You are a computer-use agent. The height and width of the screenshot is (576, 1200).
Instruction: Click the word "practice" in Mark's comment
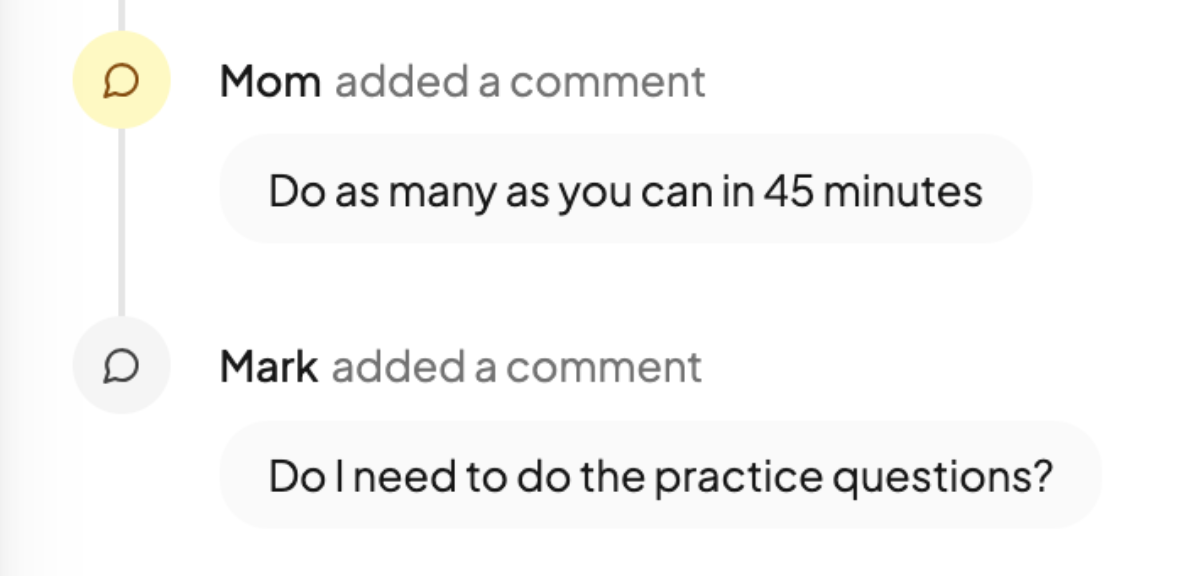(739, 477)
